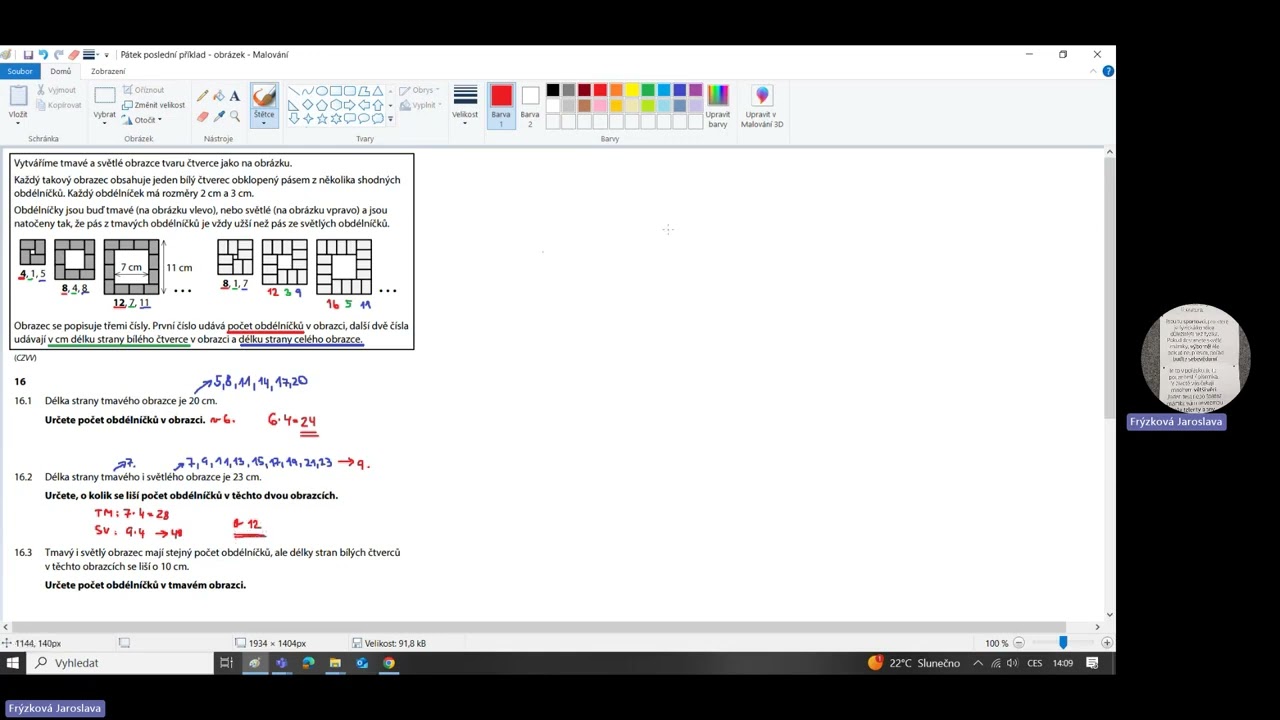Select the Eraser tool in Nástroje
This screenshot has width=1280, height=720.
tap(203, 116)
